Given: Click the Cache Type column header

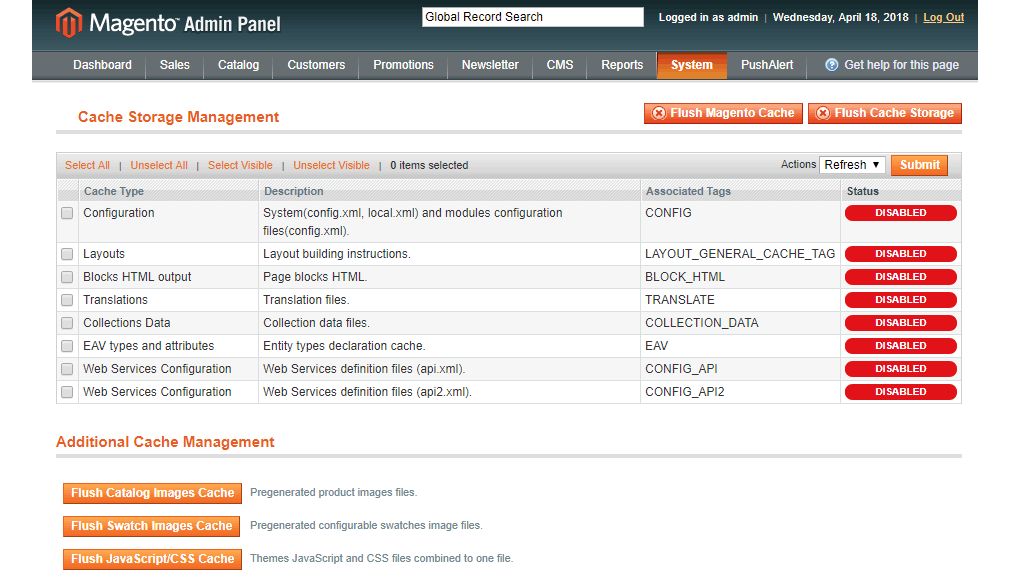Looking at the screenshot, I should 114,191.
